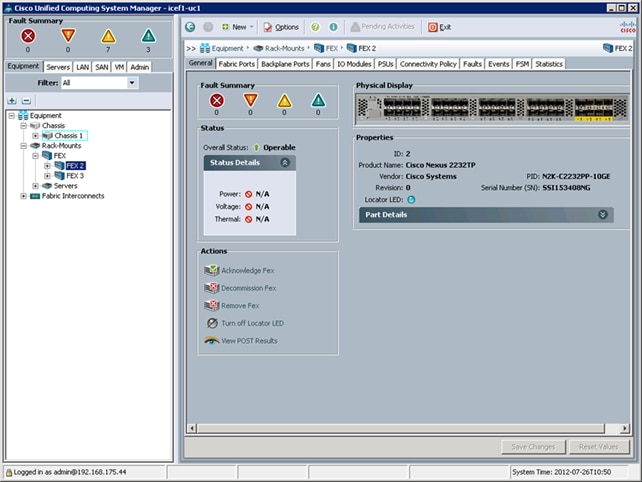This screenshot has height=482, width=642.
Task: Open the Fabric Ports tab
Action: pyautogui.click(x=237, y=64)
